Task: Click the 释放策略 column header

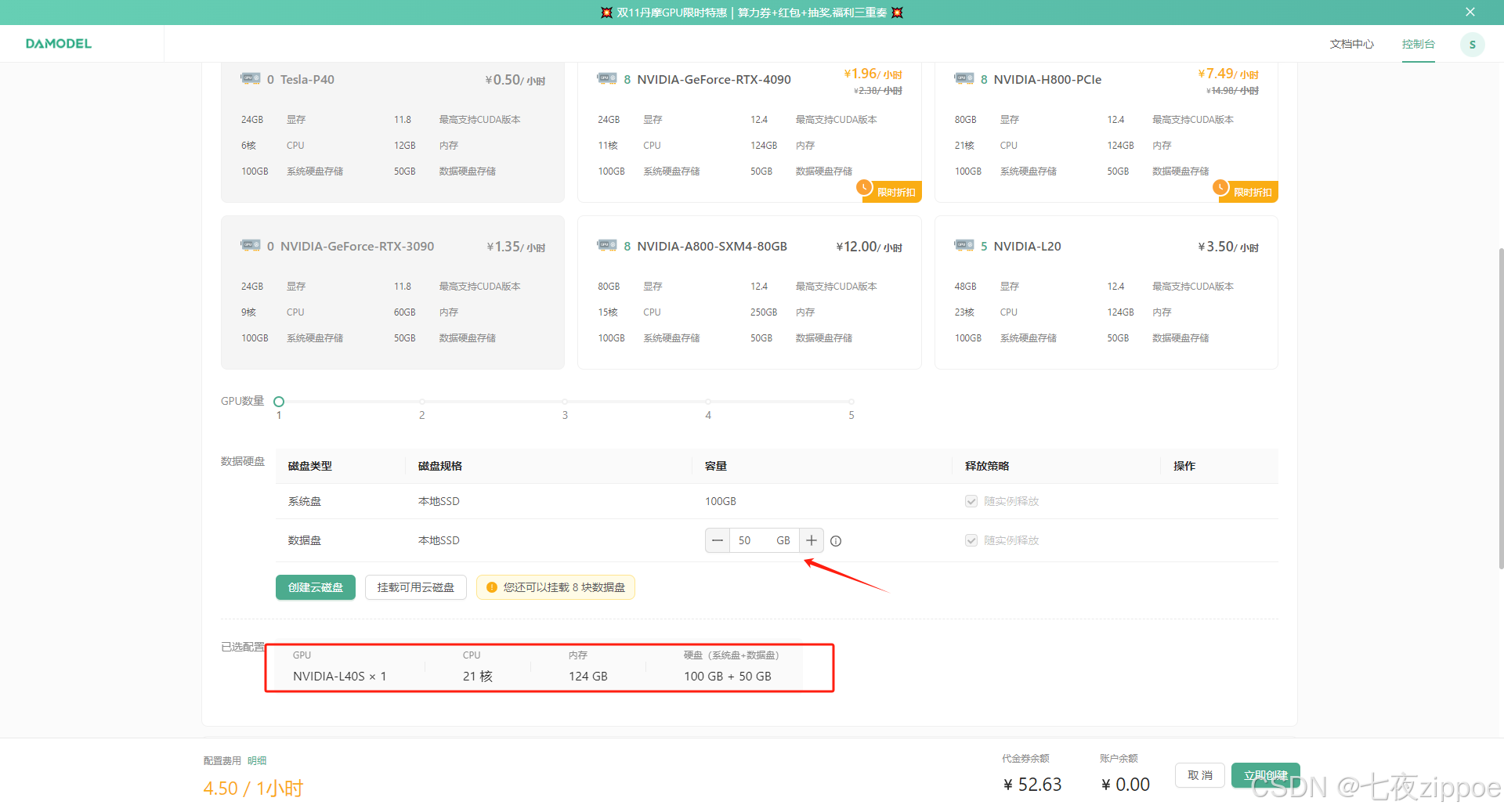Action: [x=987, y=466]
